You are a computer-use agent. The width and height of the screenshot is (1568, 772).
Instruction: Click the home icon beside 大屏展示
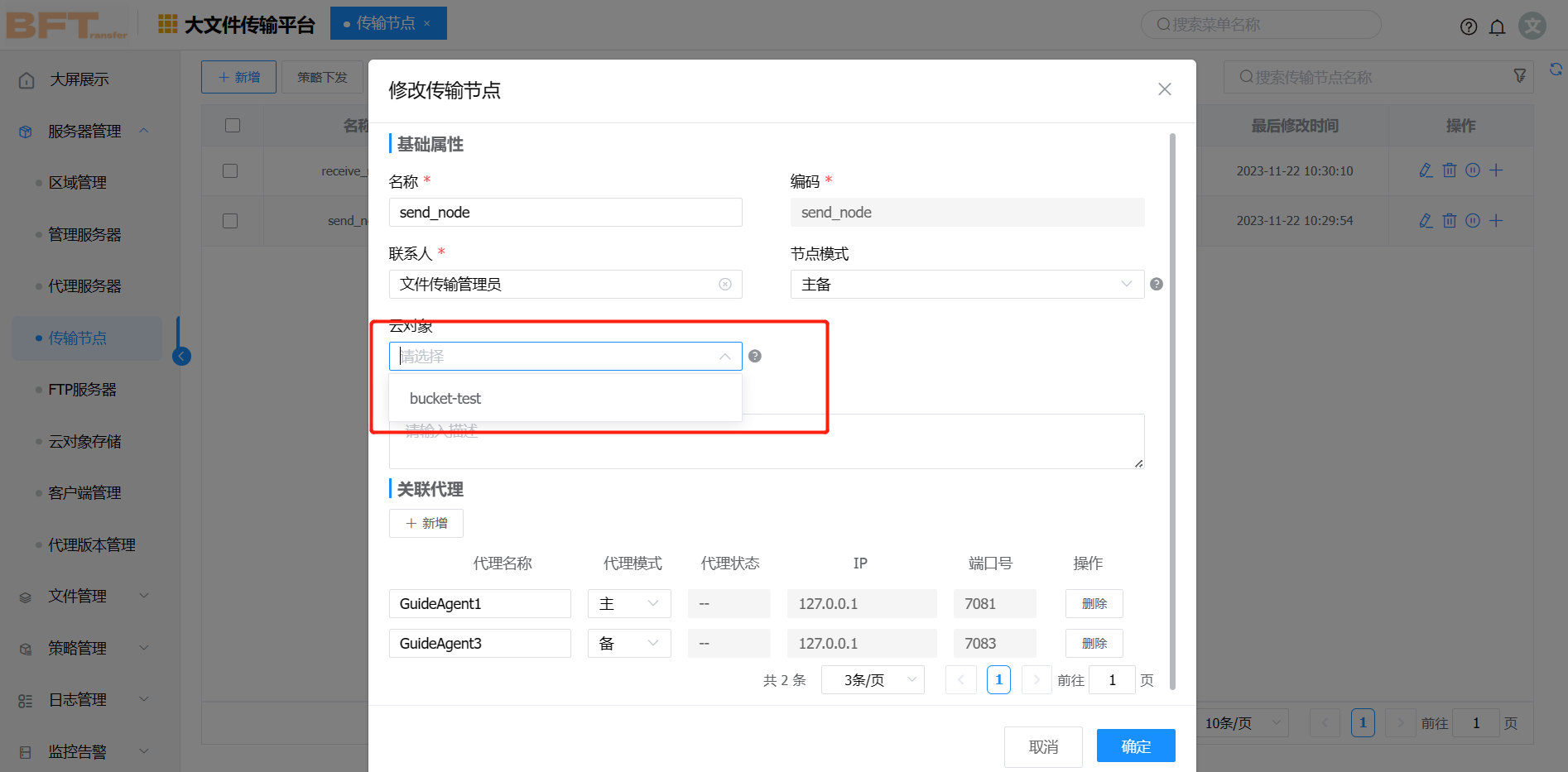[26, 80]
